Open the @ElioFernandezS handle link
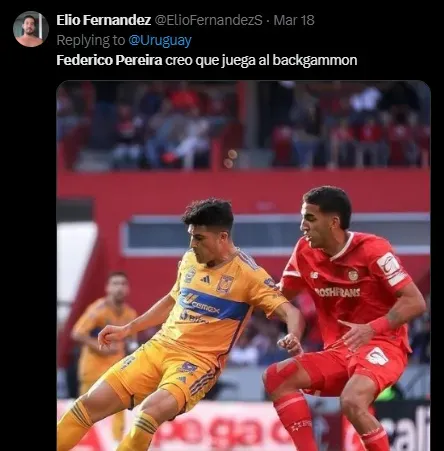 point(209,20)
